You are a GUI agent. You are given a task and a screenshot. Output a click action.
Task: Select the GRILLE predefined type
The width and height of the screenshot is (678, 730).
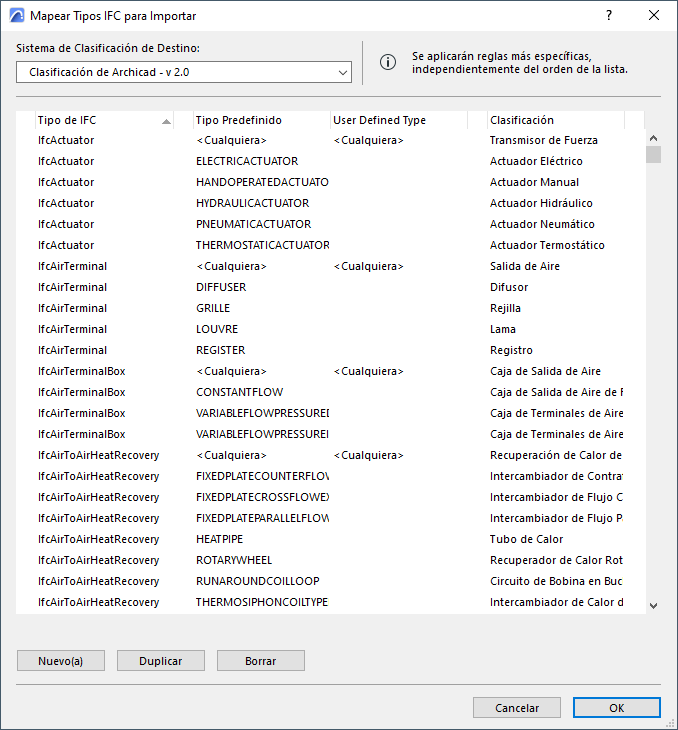click(213, 308)
